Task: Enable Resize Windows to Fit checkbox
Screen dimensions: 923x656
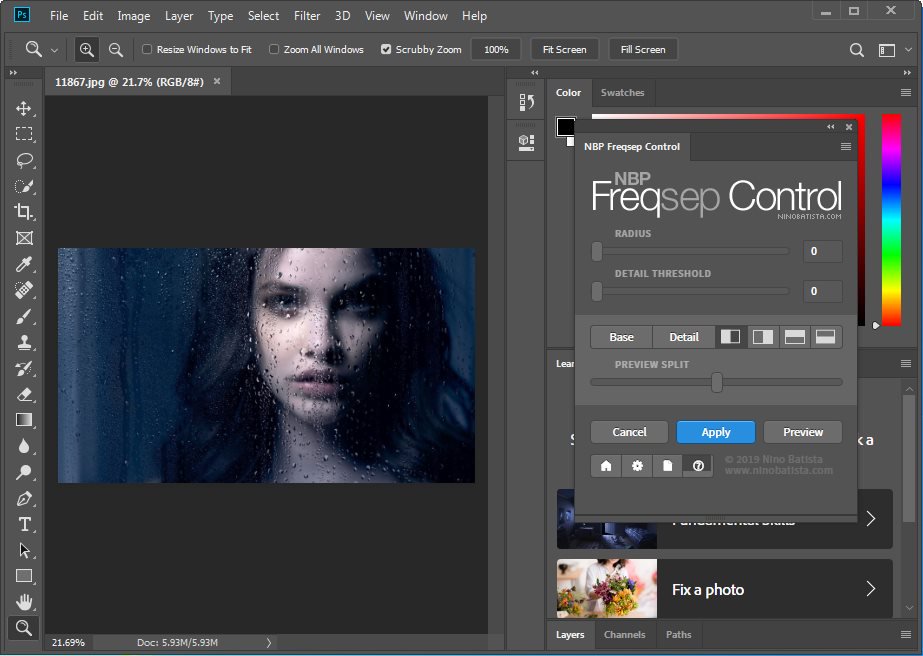Action: (x=147, y=49)
